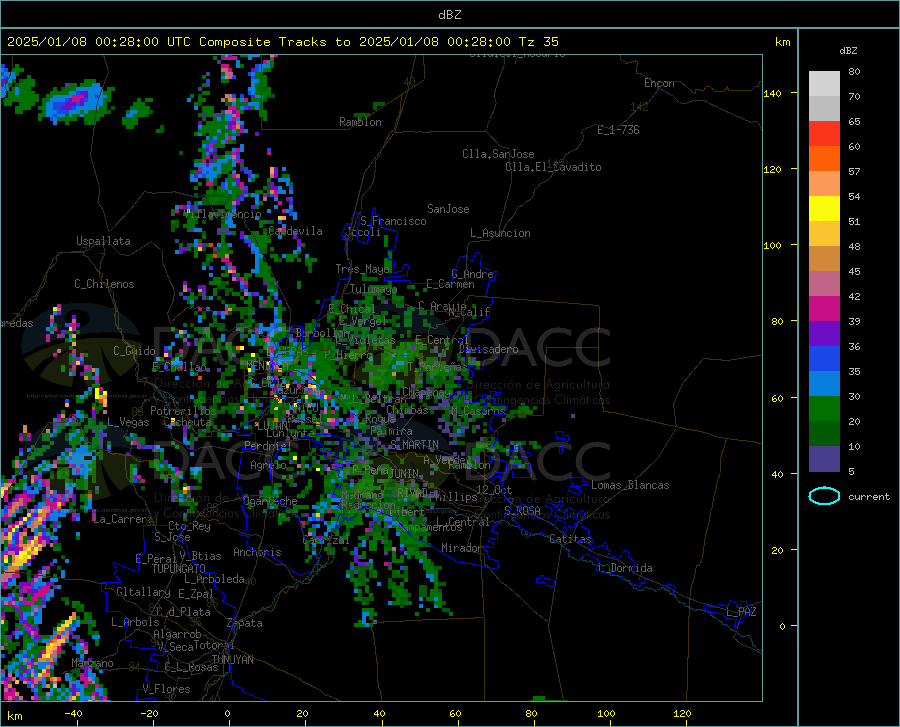This screenshot has width=900, height=727.
Task: Click the orange 60 dBZ legend swatch
Action: click(x=824, y=158)
